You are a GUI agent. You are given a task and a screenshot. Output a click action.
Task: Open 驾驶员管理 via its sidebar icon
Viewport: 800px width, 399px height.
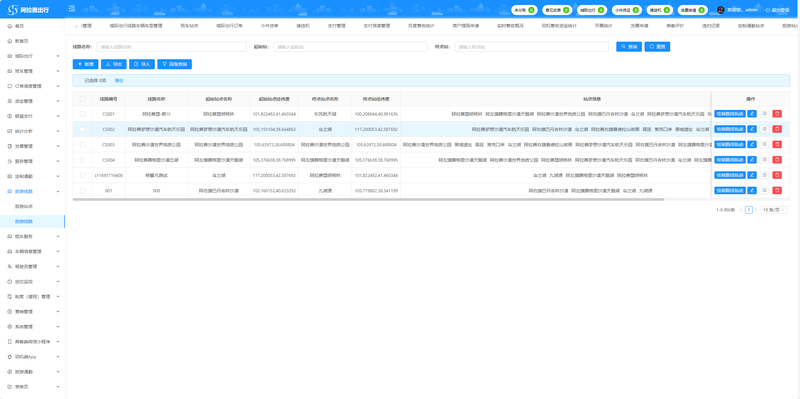coord(10,266)
